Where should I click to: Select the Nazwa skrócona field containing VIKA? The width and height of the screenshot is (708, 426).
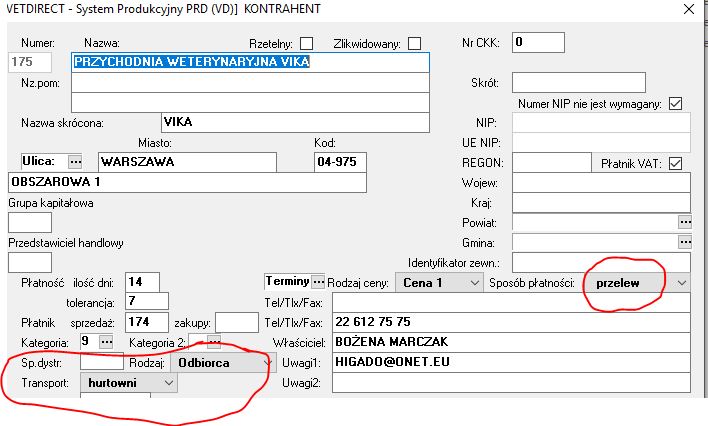[x=294, y=123]
